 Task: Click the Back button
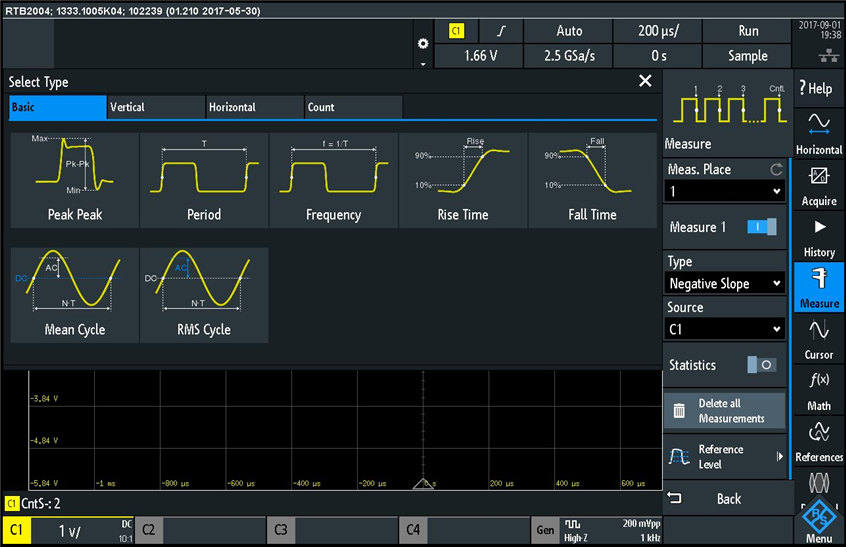coord(727,498)
